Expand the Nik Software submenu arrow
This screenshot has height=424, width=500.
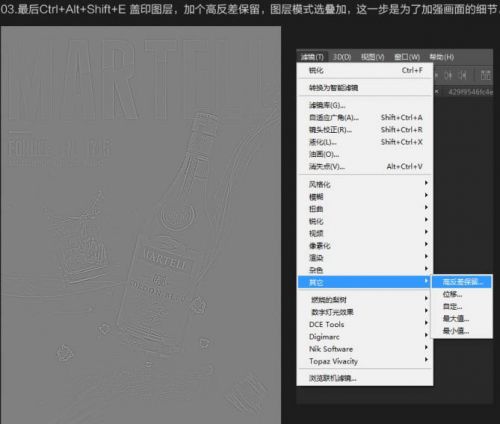click(426, 347)
